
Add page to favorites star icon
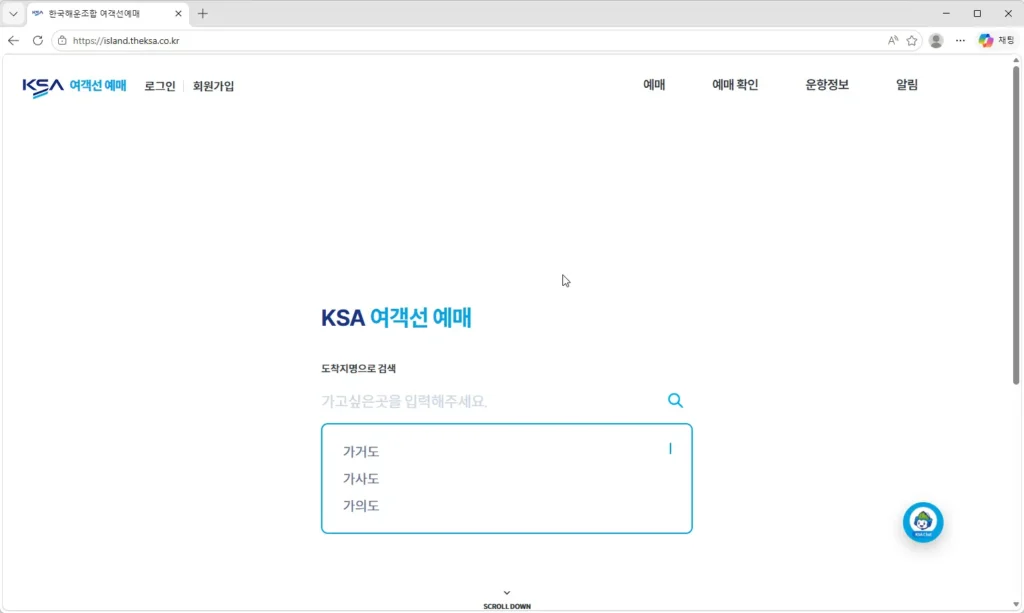[x=912, y=40]
